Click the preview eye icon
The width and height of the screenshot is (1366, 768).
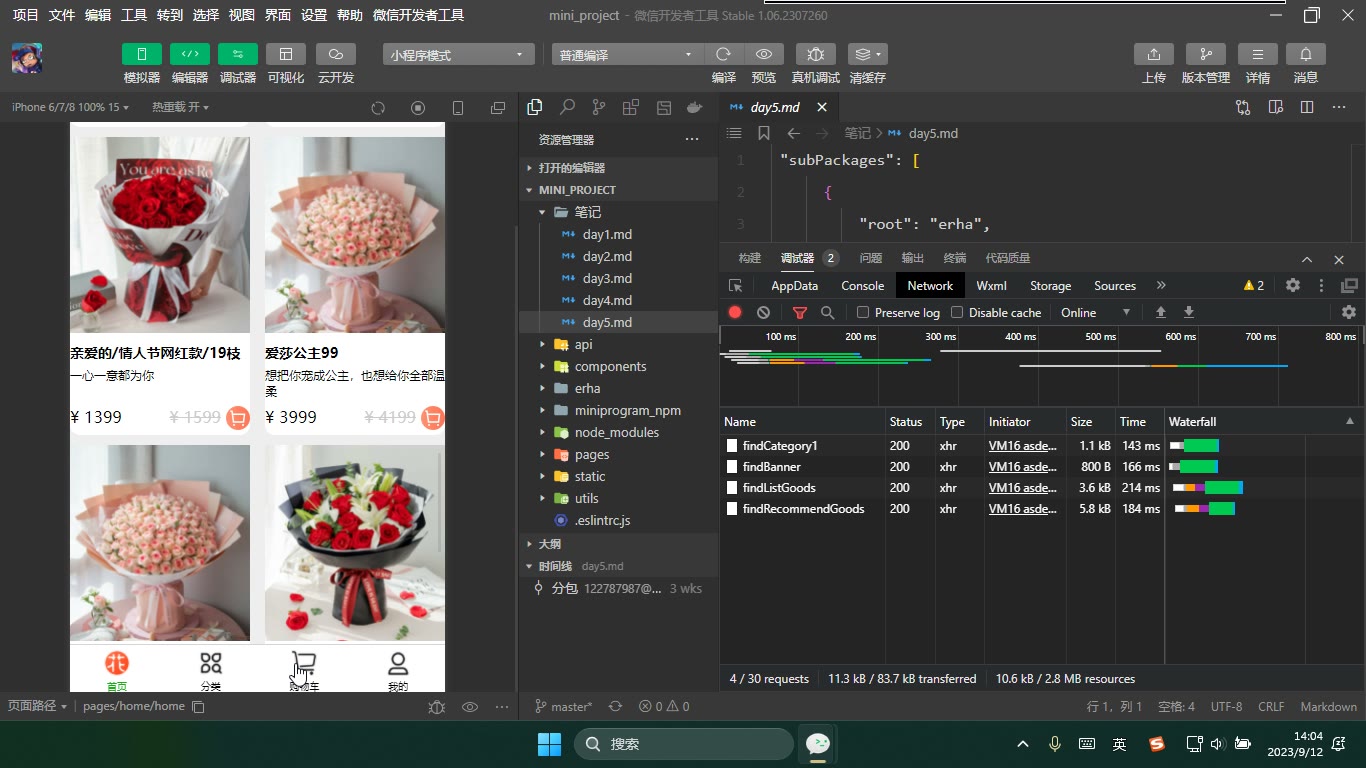tap(764, 54)
